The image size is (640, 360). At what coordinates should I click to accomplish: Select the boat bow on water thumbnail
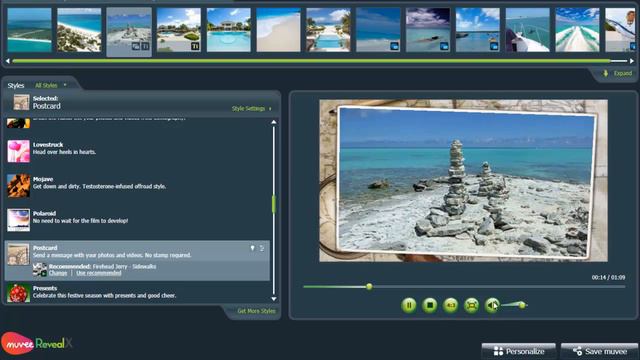[527, 30]
